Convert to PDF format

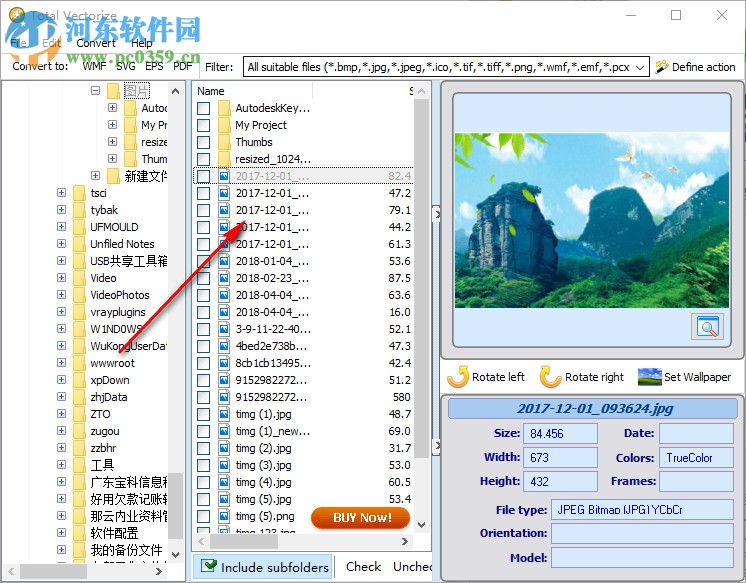click(183, 66)
